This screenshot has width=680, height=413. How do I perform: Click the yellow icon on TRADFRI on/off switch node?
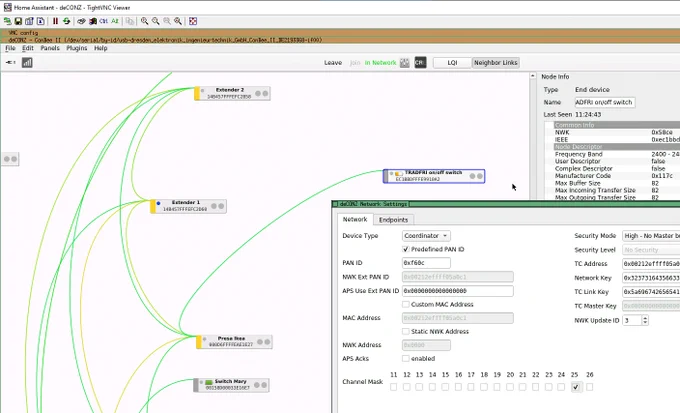tap(398, 174)
